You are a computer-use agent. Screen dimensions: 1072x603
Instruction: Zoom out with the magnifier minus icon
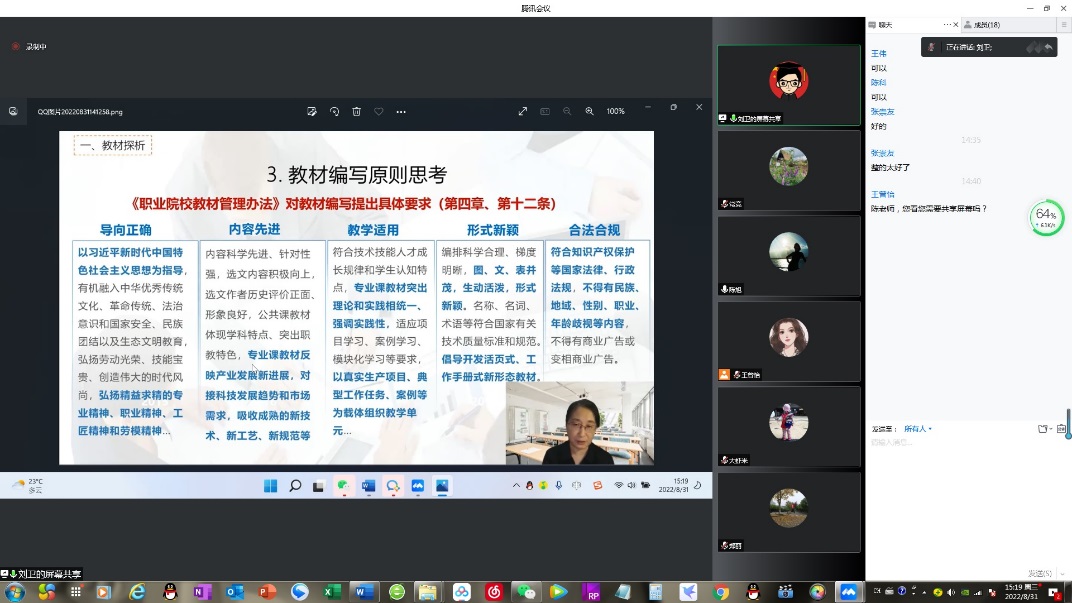click(x=567, y=111)
